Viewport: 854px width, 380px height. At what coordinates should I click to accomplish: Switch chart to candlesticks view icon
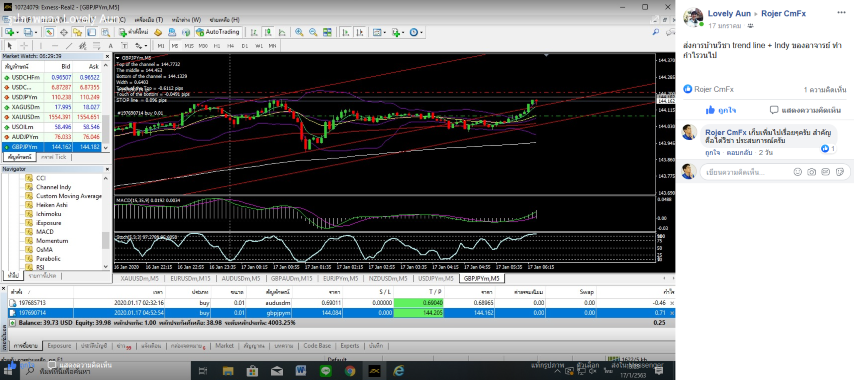point(267,32)
